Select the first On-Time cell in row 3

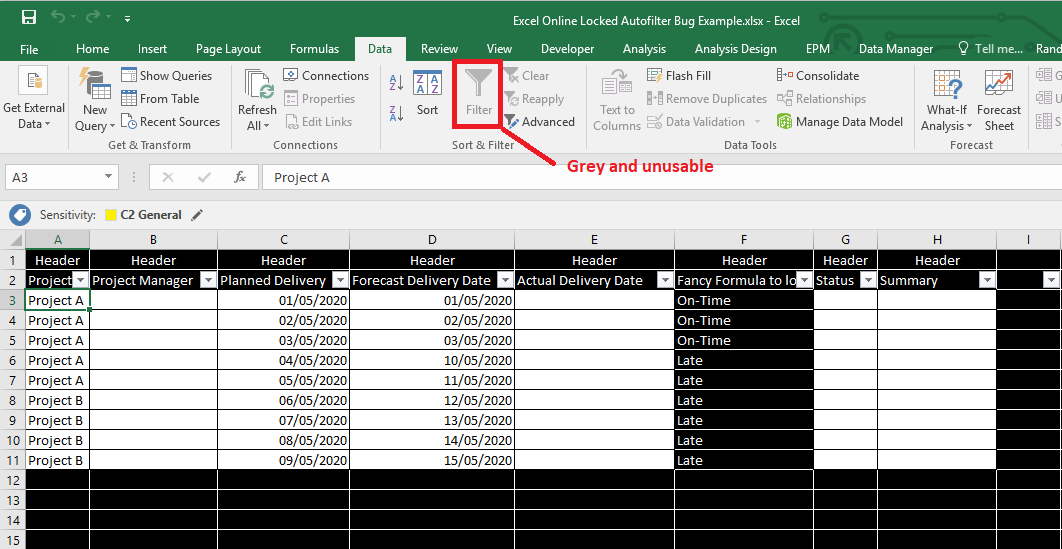pos(744,300)
